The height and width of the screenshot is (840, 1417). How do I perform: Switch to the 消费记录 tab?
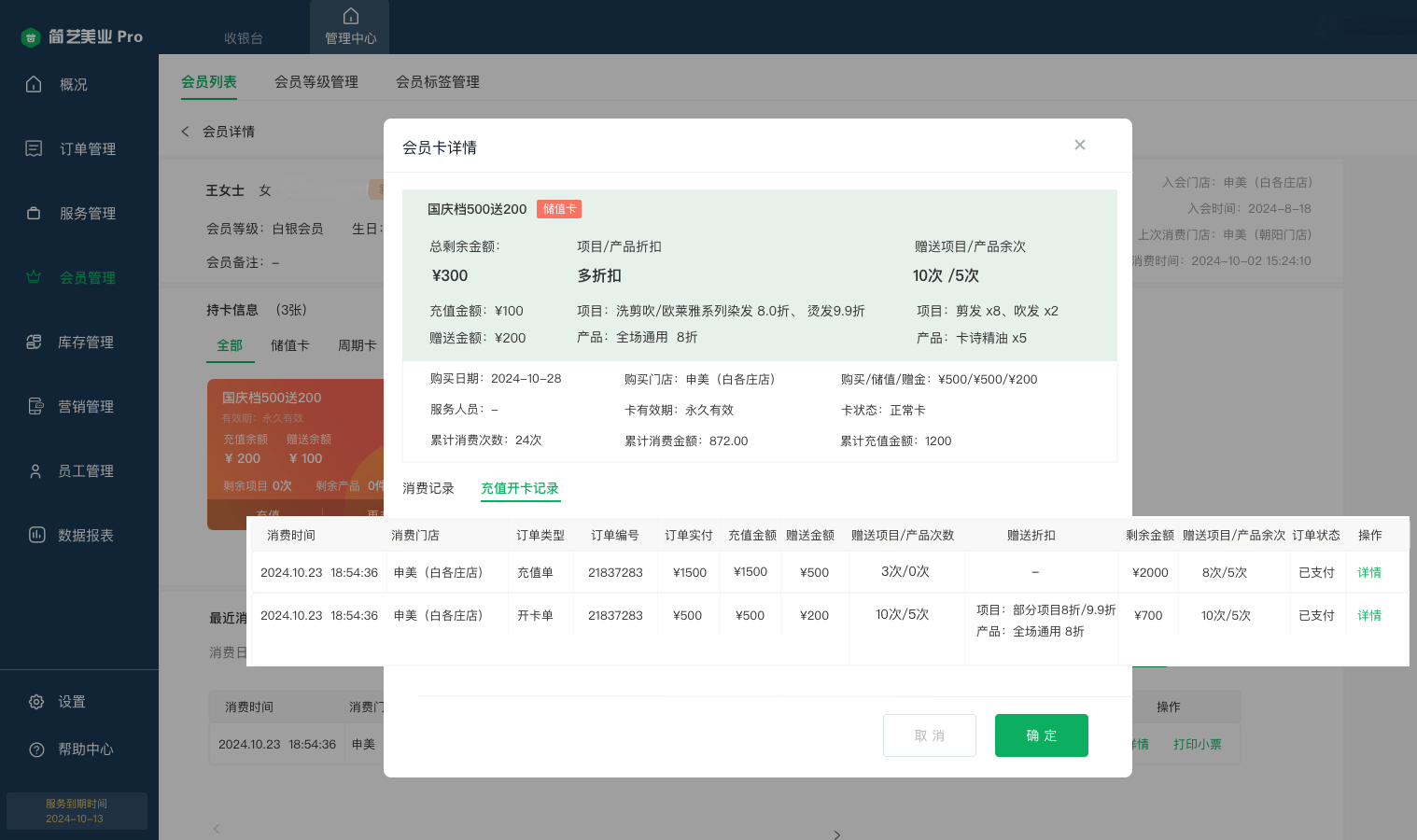[x=428, y=487]
